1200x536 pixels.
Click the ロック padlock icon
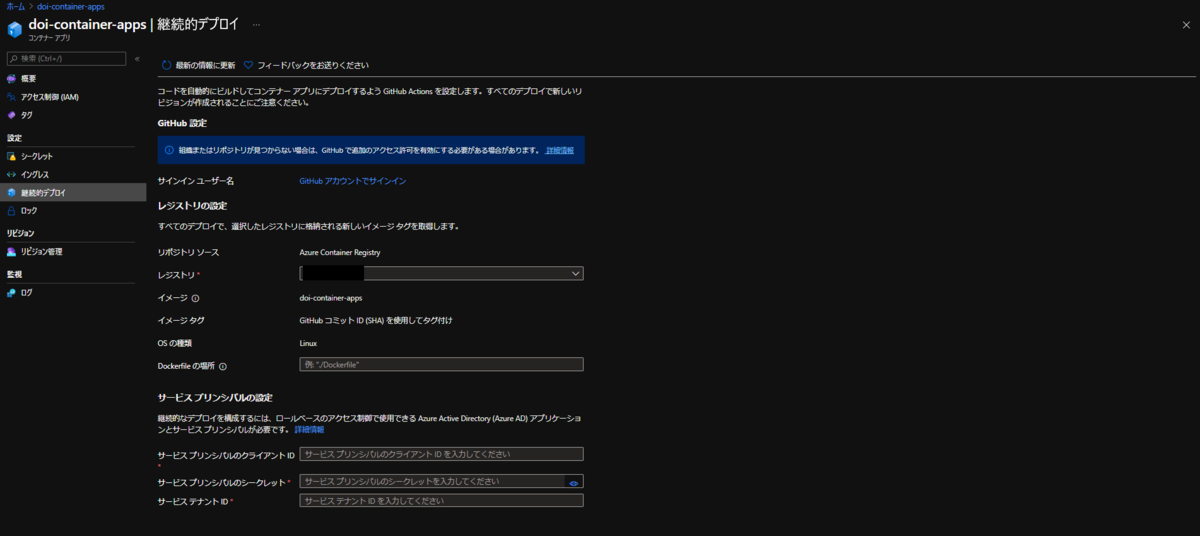coord(12,211)
